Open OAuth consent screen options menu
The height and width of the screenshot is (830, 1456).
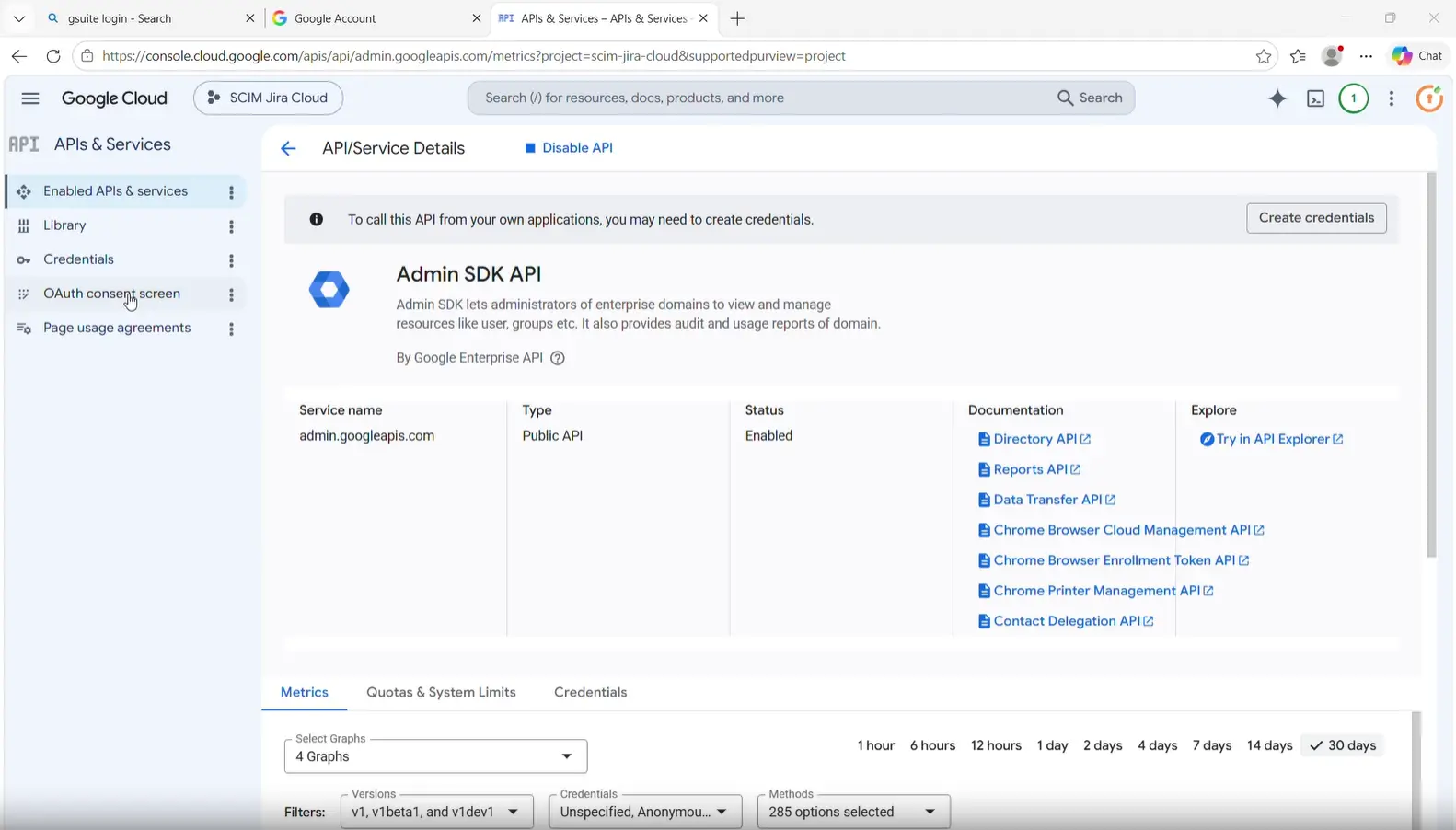tap(231, 294)
